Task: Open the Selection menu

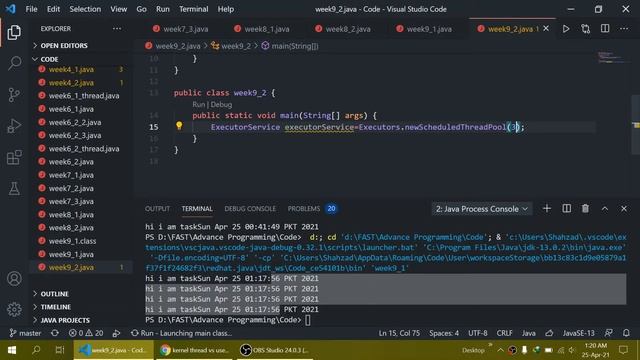Action: [x=85, y=9]
